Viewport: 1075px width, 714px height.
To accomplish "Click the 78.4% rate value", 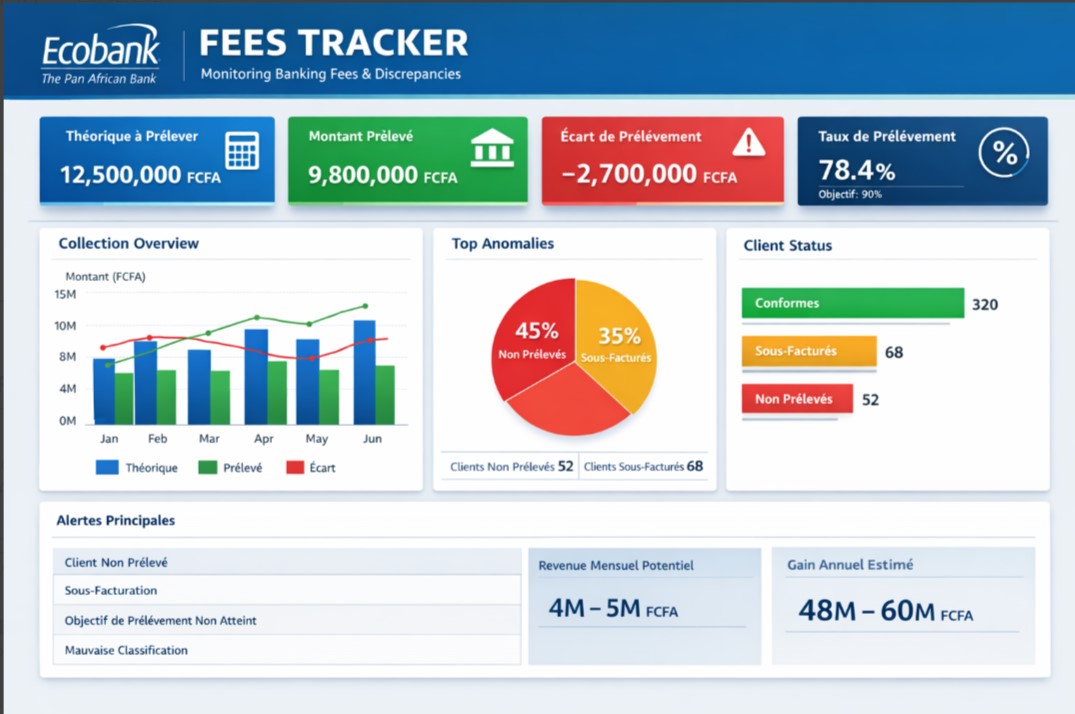I will coord(856,169).
